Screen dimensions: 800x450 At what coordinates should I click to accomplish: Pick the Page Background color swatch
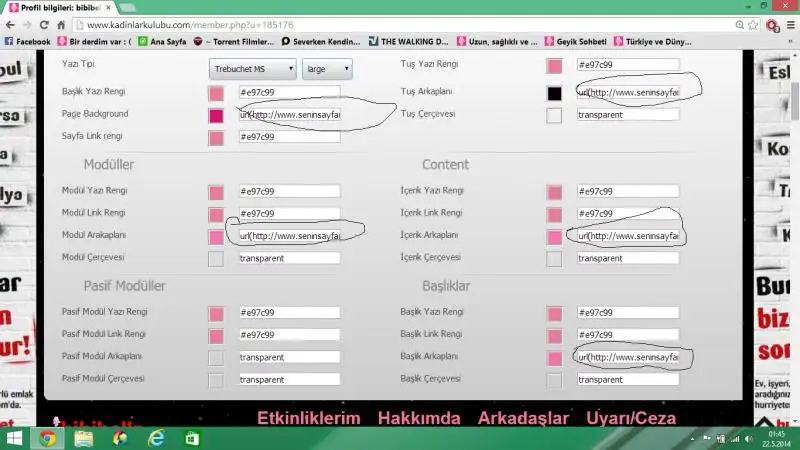tap(216, 115)
